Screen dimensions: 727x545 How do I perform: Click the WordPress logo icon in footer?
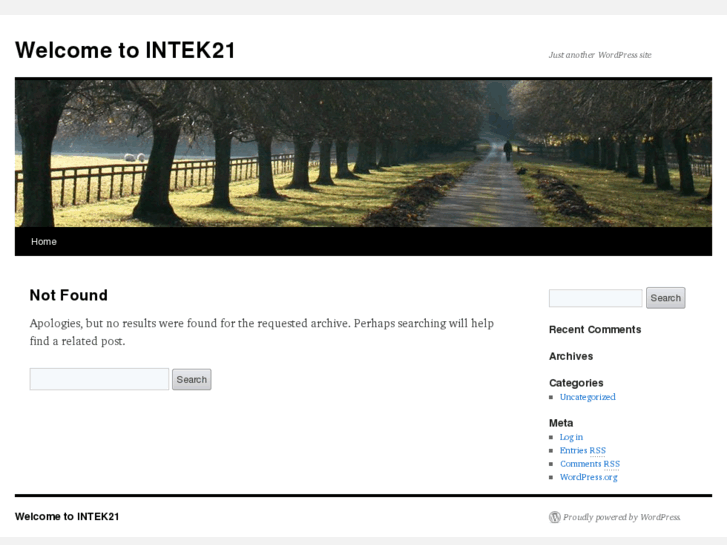coord(554,517)
